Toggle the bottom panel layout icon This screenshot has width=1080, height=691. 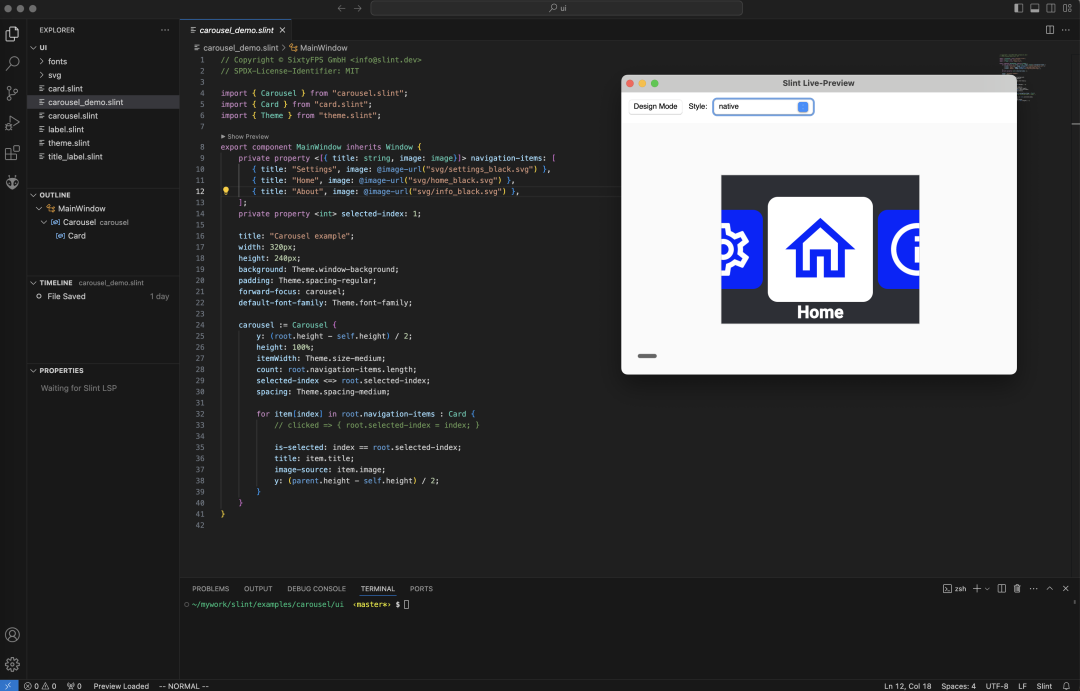[x=1035, y=8]
